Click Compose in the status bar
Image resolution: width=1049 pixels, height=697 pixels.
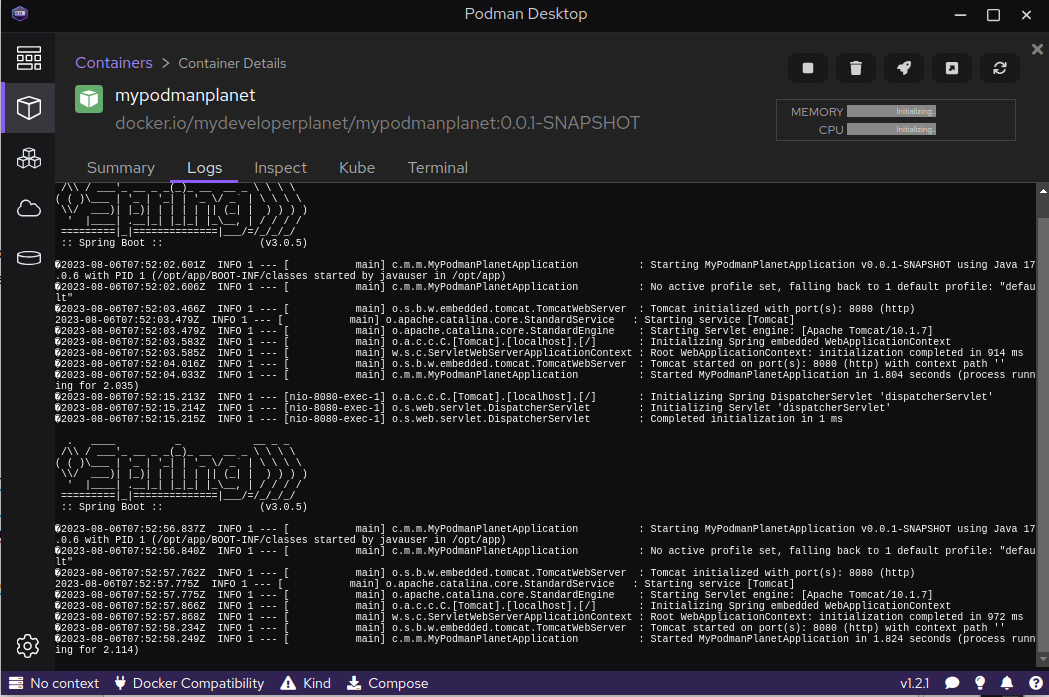coord(387,683)
